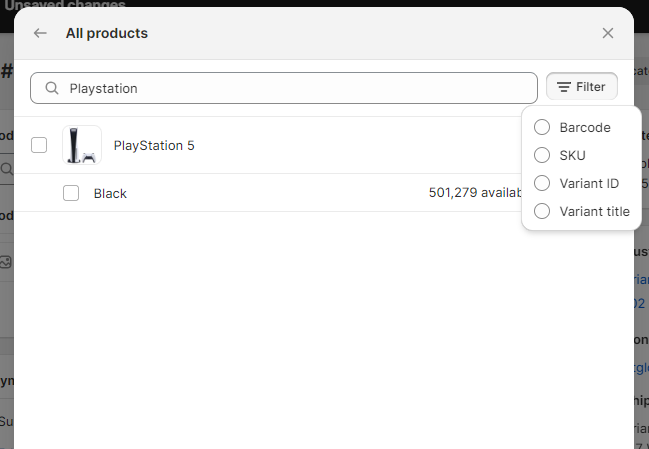
Task: Click the 501,279 available text
Action: point(475,192)
